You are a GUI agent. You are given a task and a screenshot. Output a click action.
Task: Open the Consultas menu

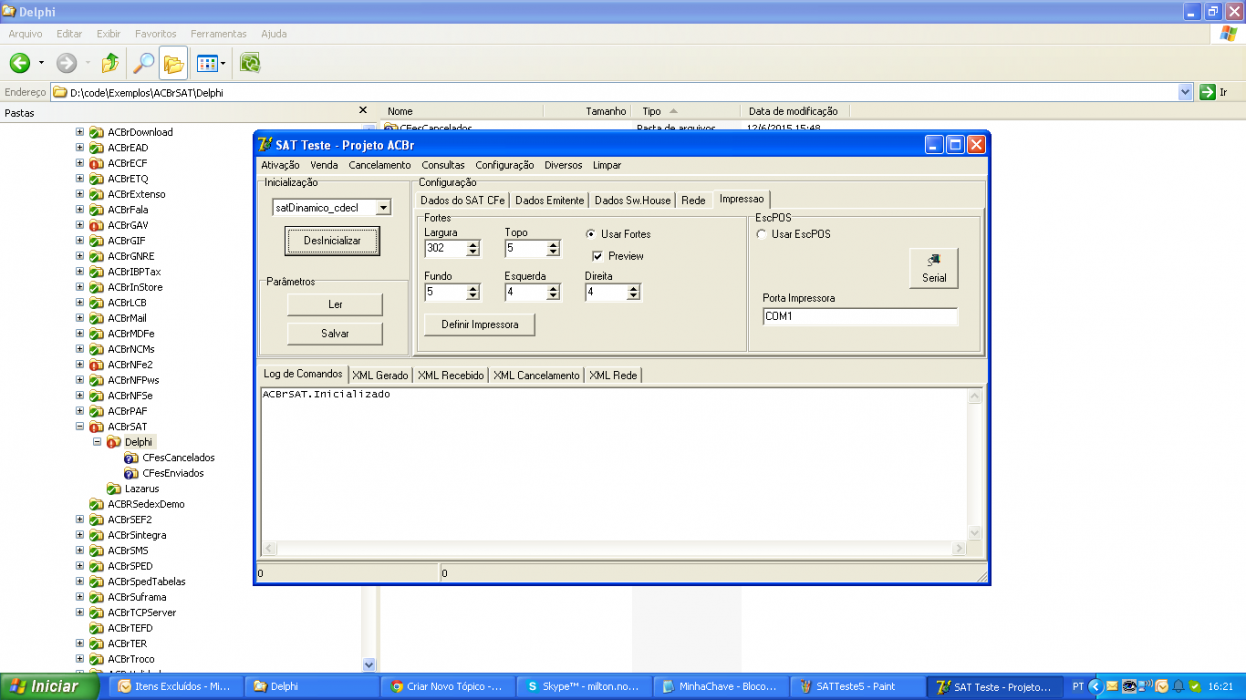point(443,165)
